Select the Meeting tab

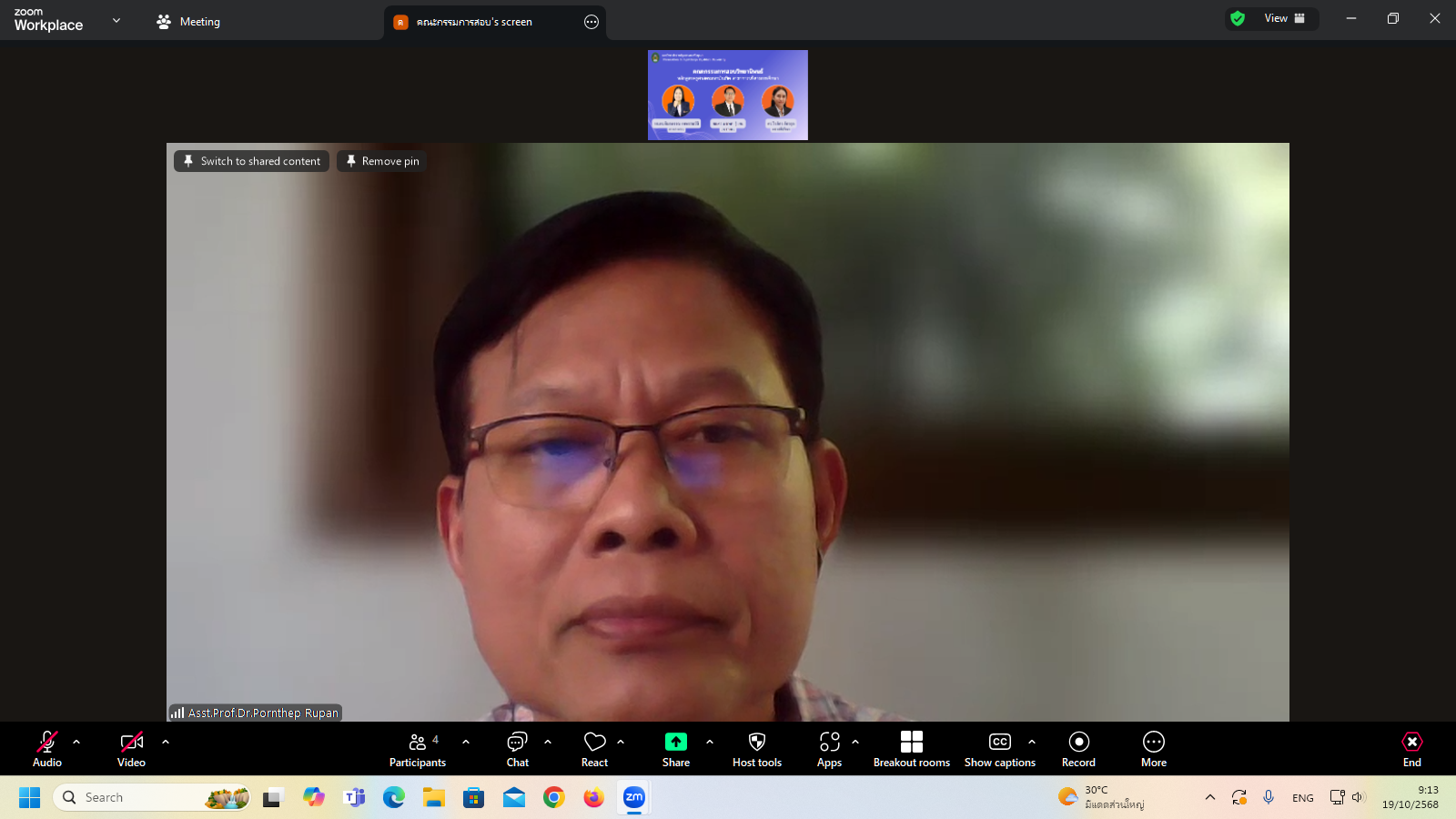tap(188, 22)
